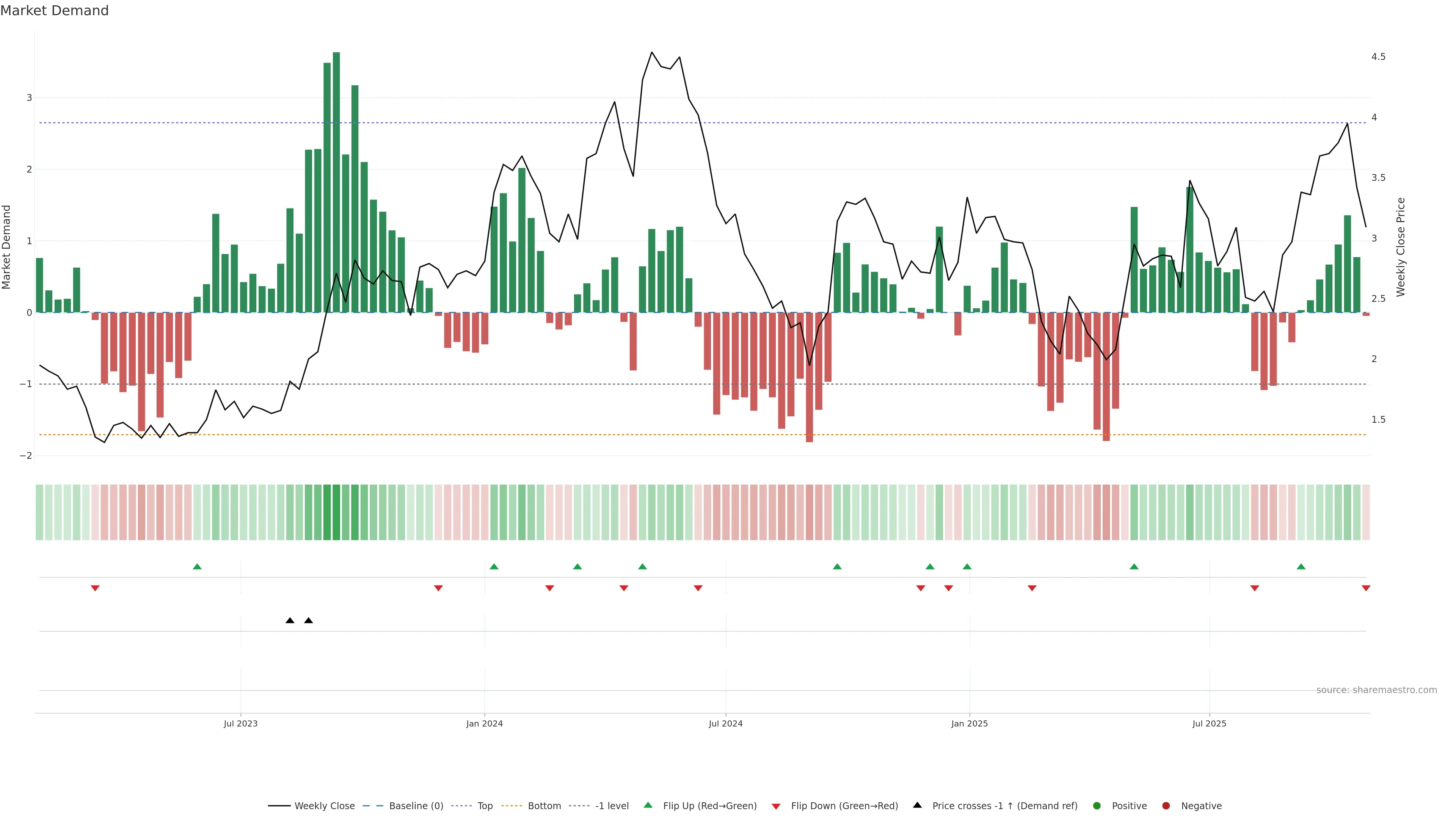This screenshot has height=819, width=1456.
Task: Click black Price crosses -1 legend triangle
Action: point(917,805)
